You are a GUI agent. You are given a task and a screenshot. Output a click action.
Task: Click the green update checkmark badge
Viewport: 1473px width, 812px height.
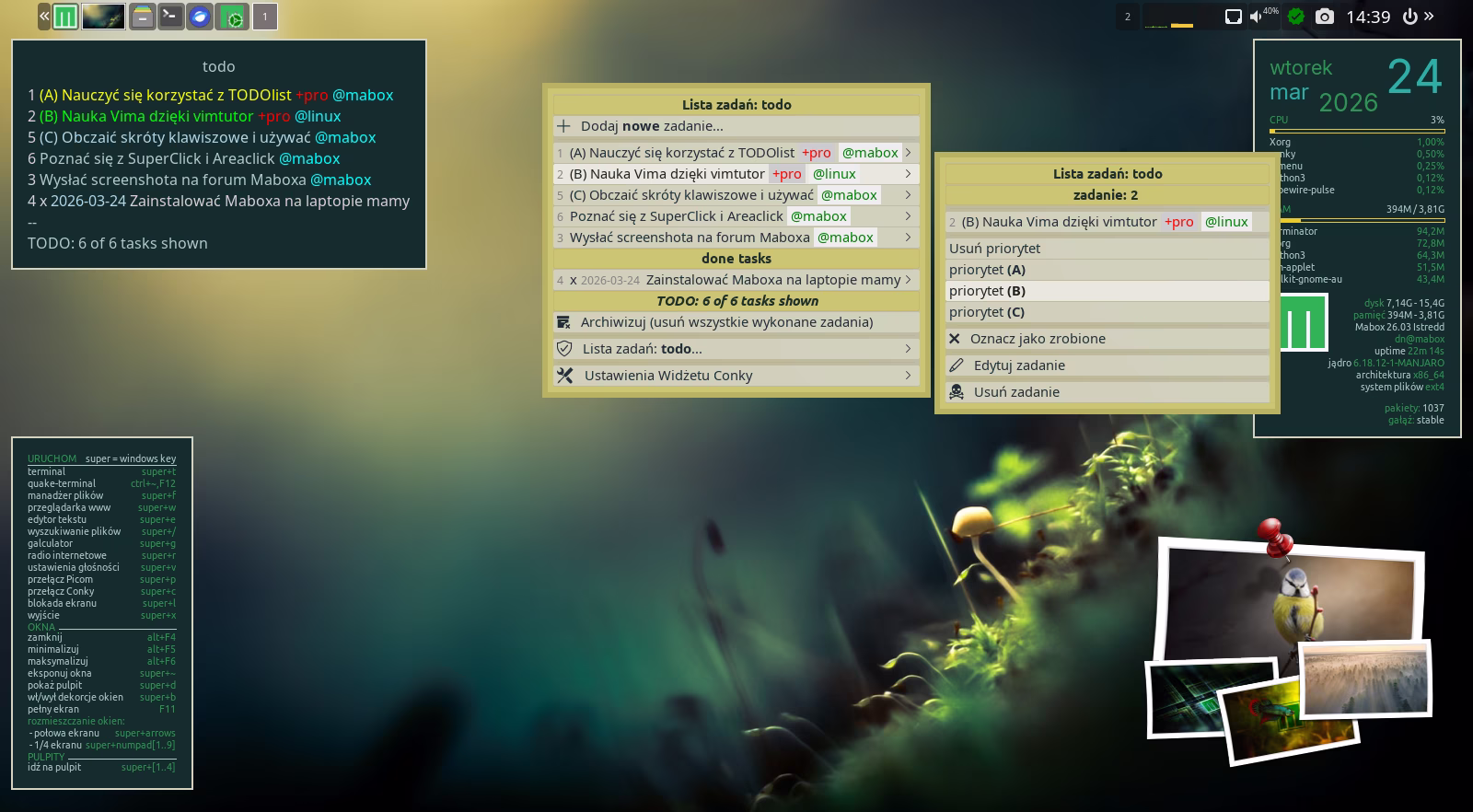tap(1296, 17)
